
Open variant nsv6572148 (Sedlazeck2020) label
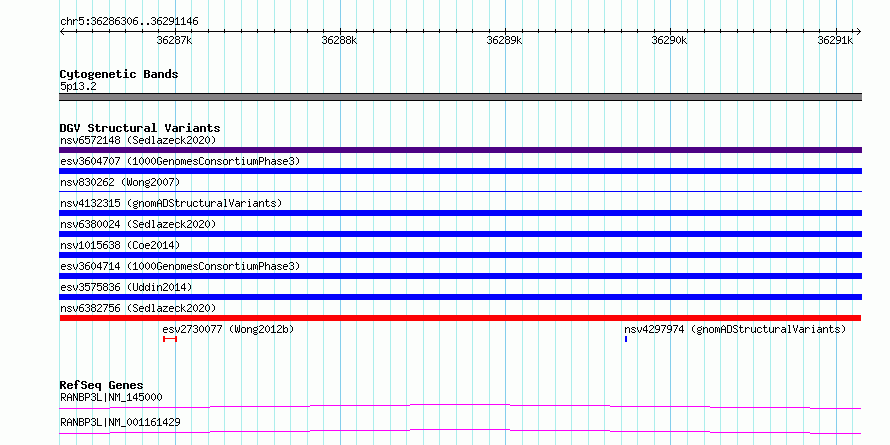[138, 140]
